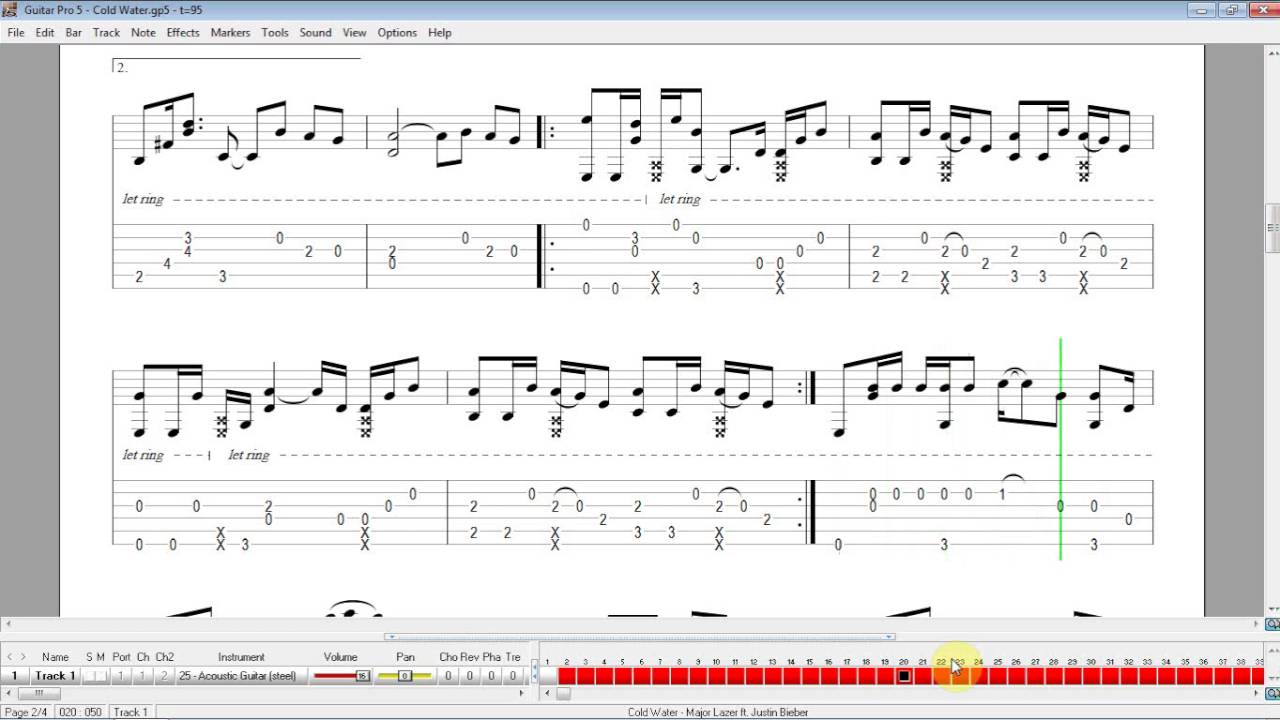1280x720 pixels.
Task: Click the Tre tremolo value for Track 1
Action: point(513,676)
